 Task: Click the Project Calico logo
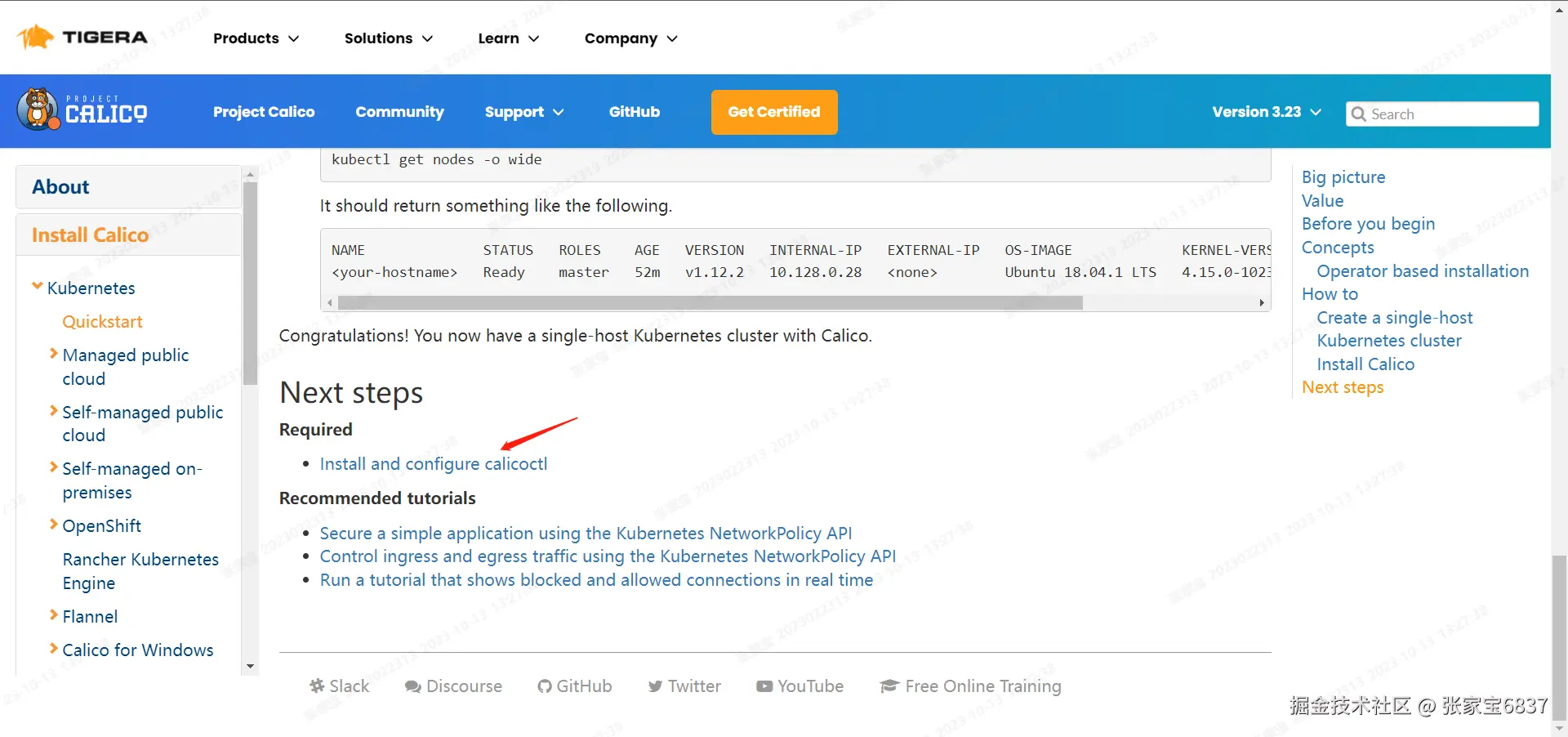click(x=82, y=110)
